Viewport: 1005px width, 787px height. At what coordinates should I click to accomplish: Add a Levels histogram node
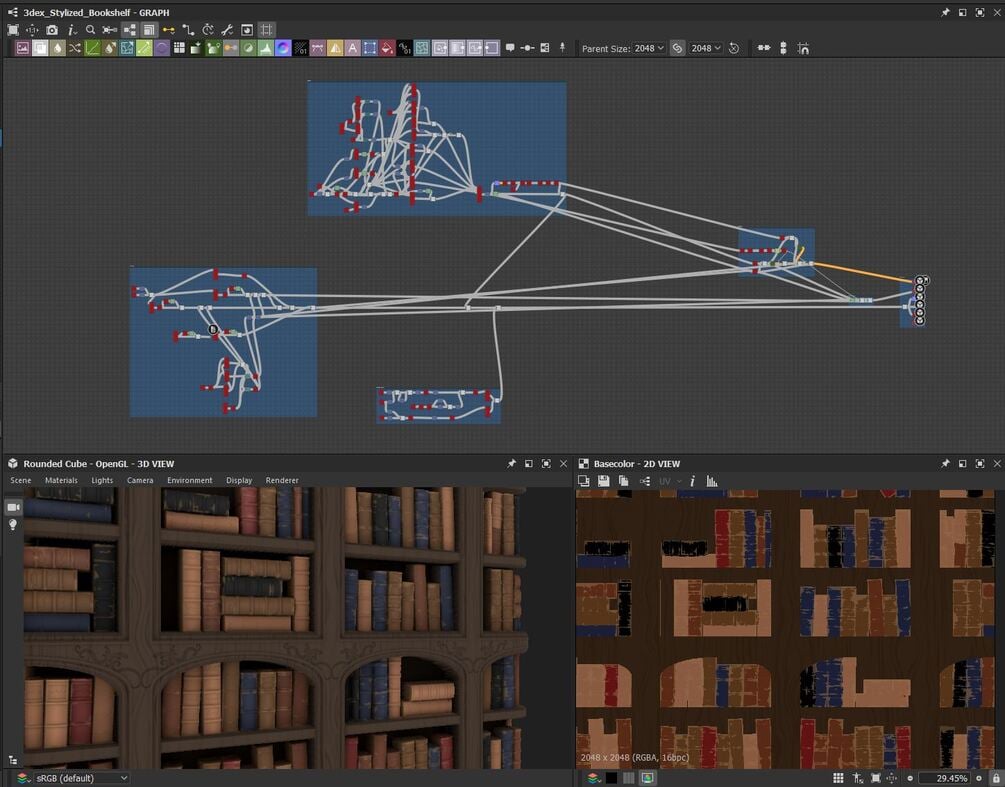(x=265, y=48)
